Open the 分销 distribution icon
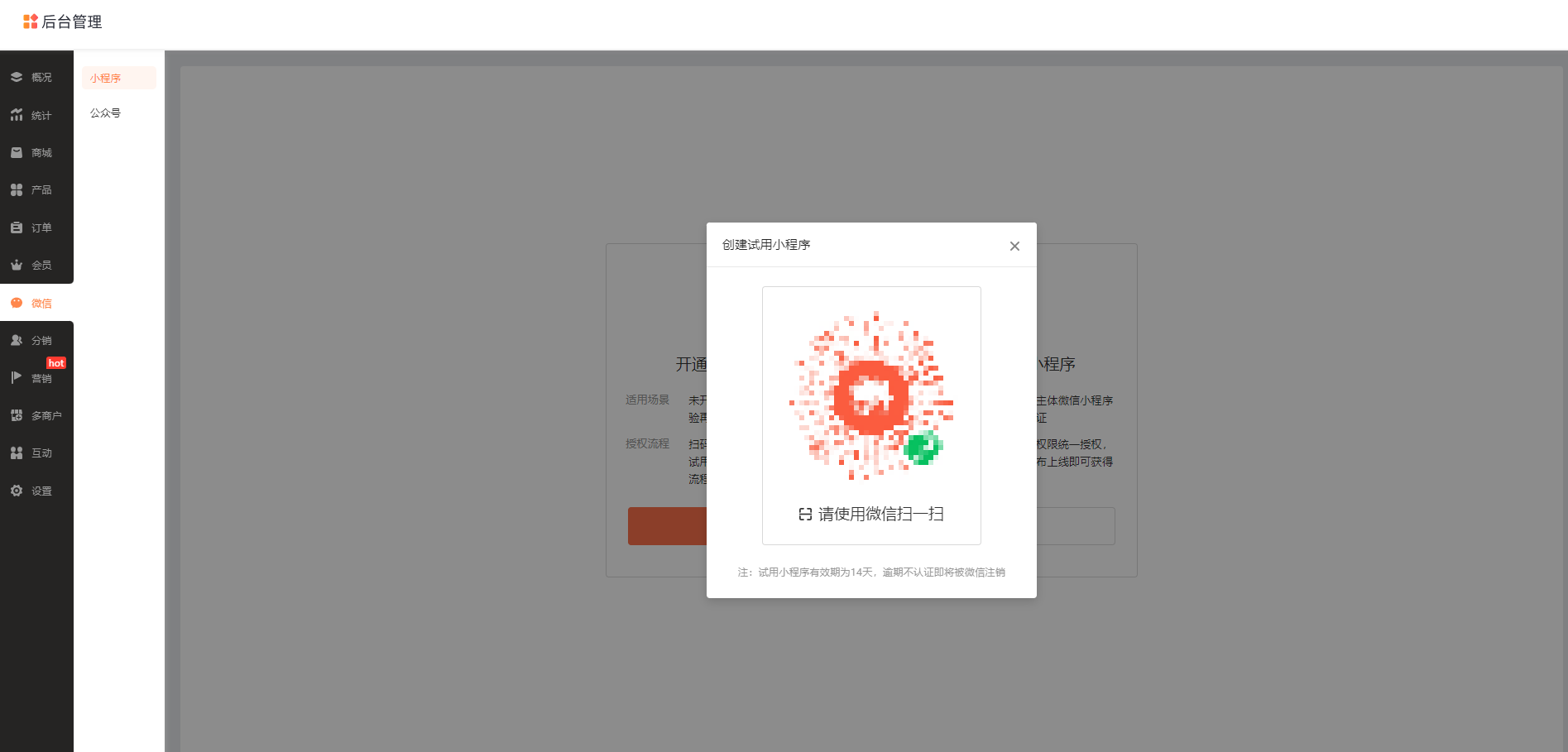Viewport: 1568px width, 752px height. (17, 340)
